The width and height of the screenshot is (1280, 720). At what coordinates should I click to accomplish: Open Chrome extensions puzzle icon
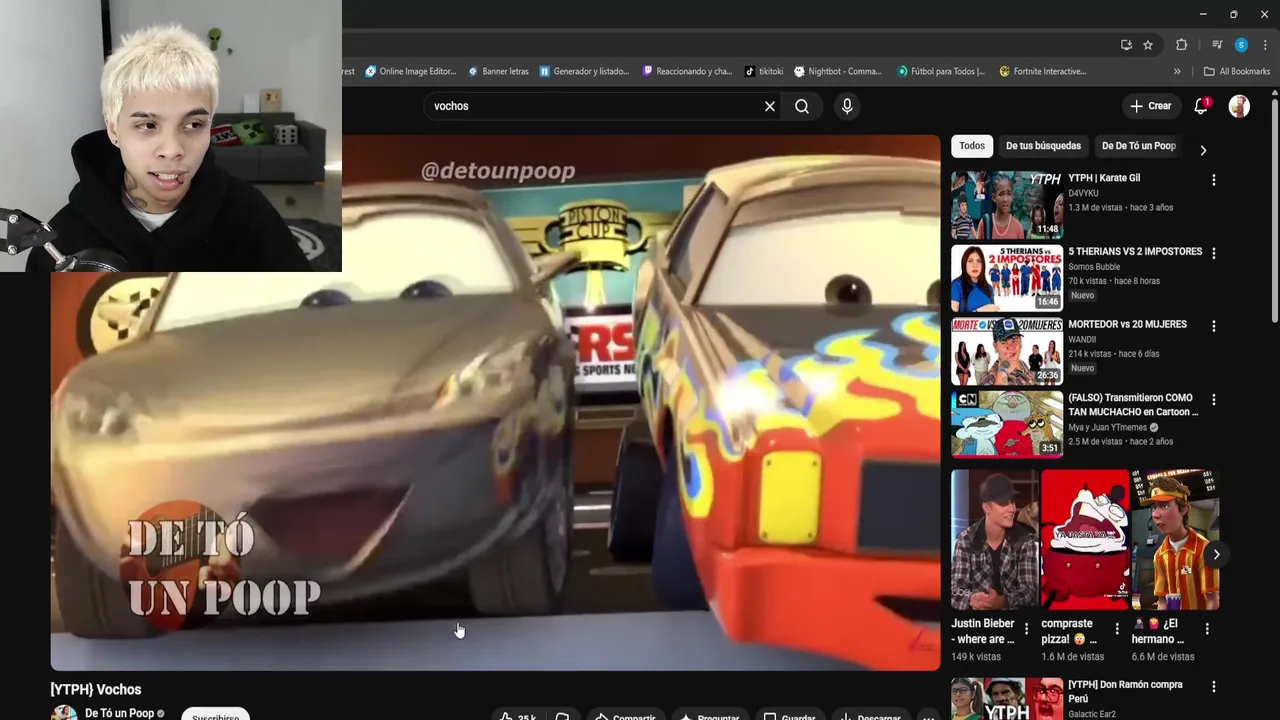tap(1181, 44)
